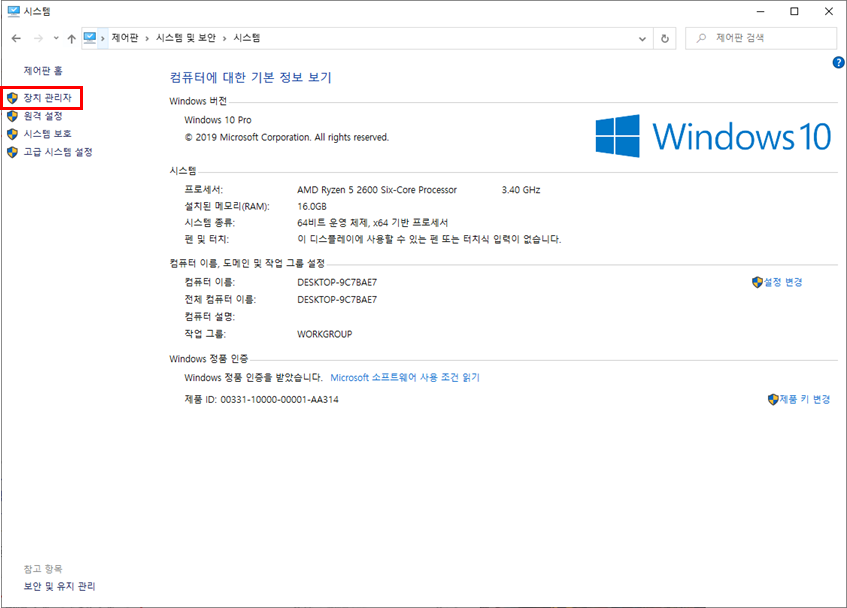
Task: Click the 컴퓨터에 대한 기본 정보 보기 heading
Action: click(x=250, y=78)
